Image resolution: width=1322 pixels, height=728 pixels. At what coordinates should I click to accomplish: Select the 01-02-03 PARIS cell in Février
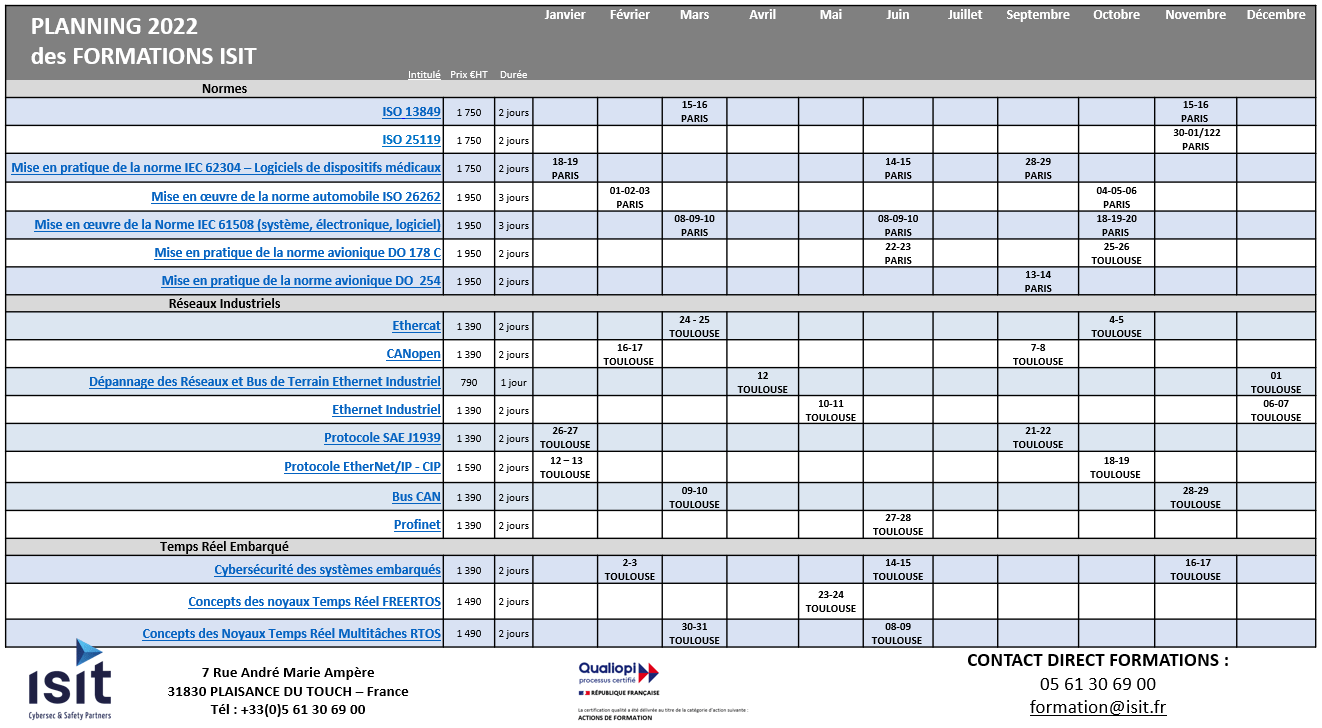point(629,197)
